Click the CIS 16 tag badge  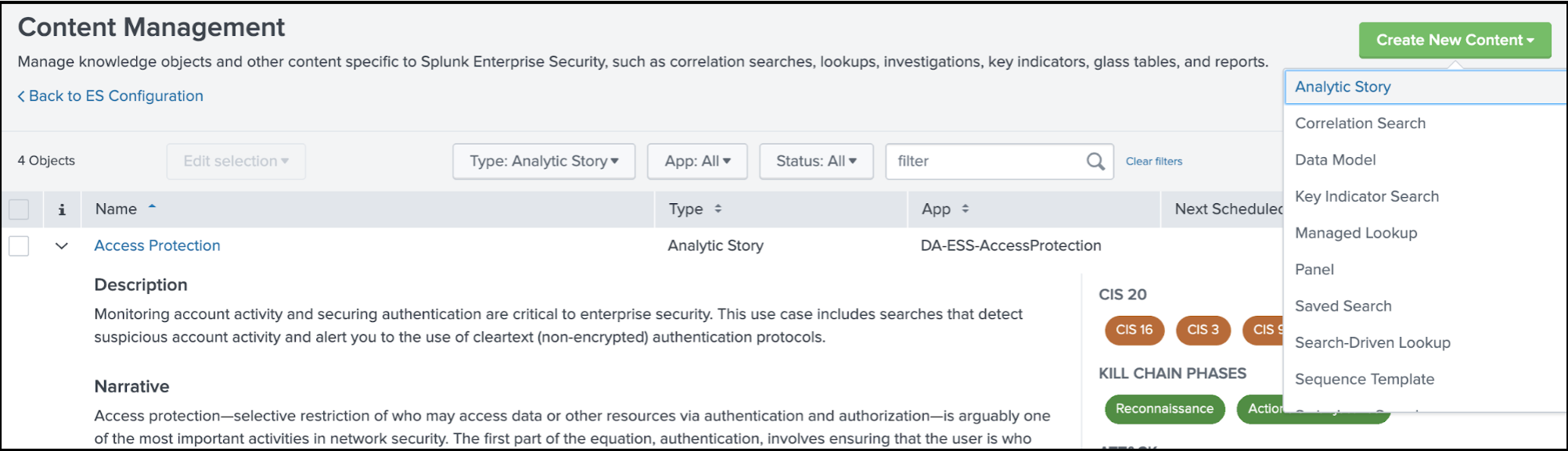pos(1135,330)
